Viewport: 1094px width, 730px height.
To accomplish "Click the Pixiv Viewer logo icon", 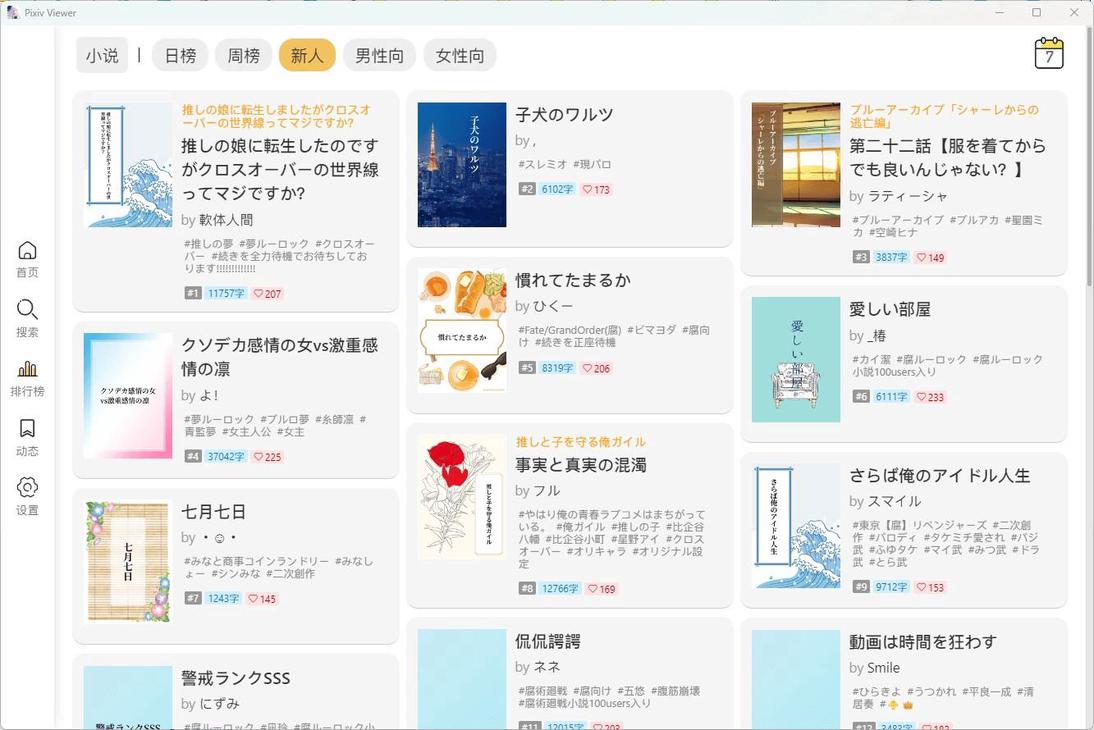I will tap(12, 12).
